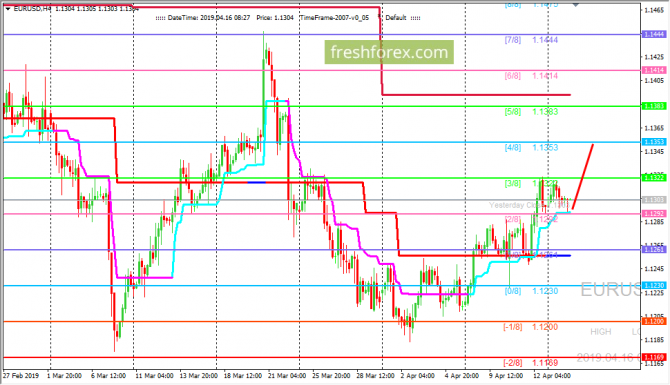Click the 6 Mar 12:00 time axis label

108,376
